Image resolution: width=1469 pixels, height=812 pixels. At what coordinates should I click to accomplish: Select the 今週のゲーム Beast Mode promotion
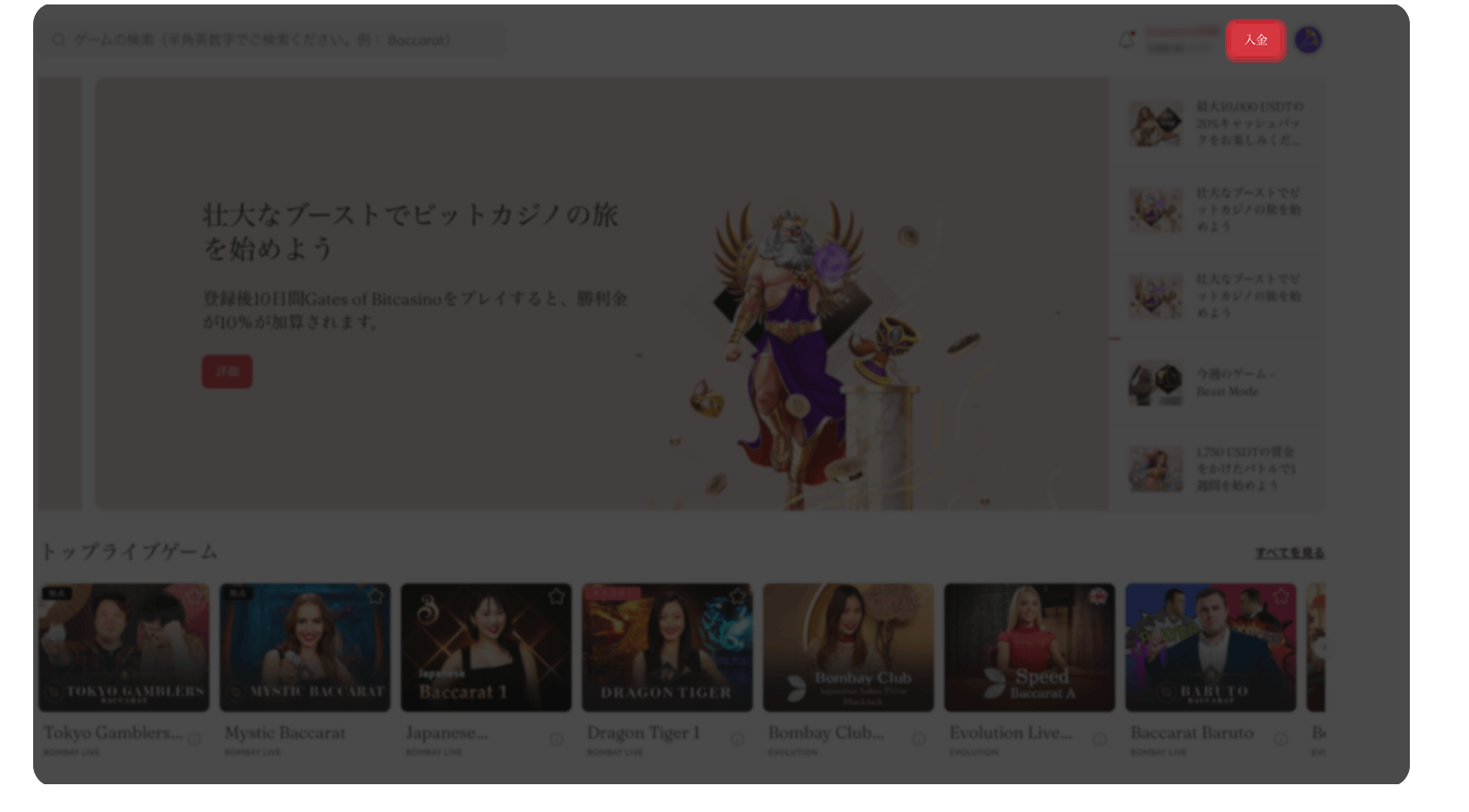pos(1216,383)
